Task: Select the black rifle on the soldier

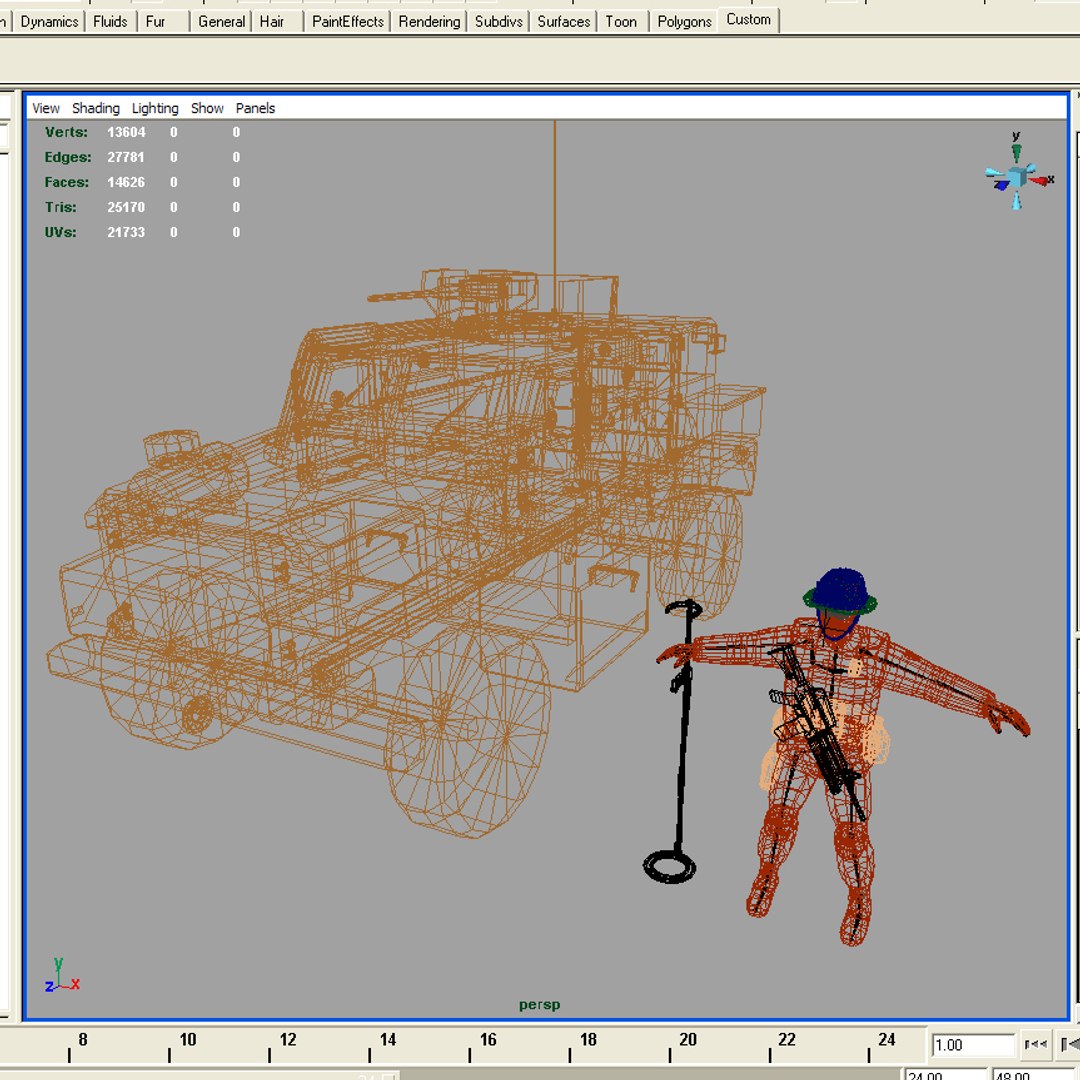Action: pos(816,730)
